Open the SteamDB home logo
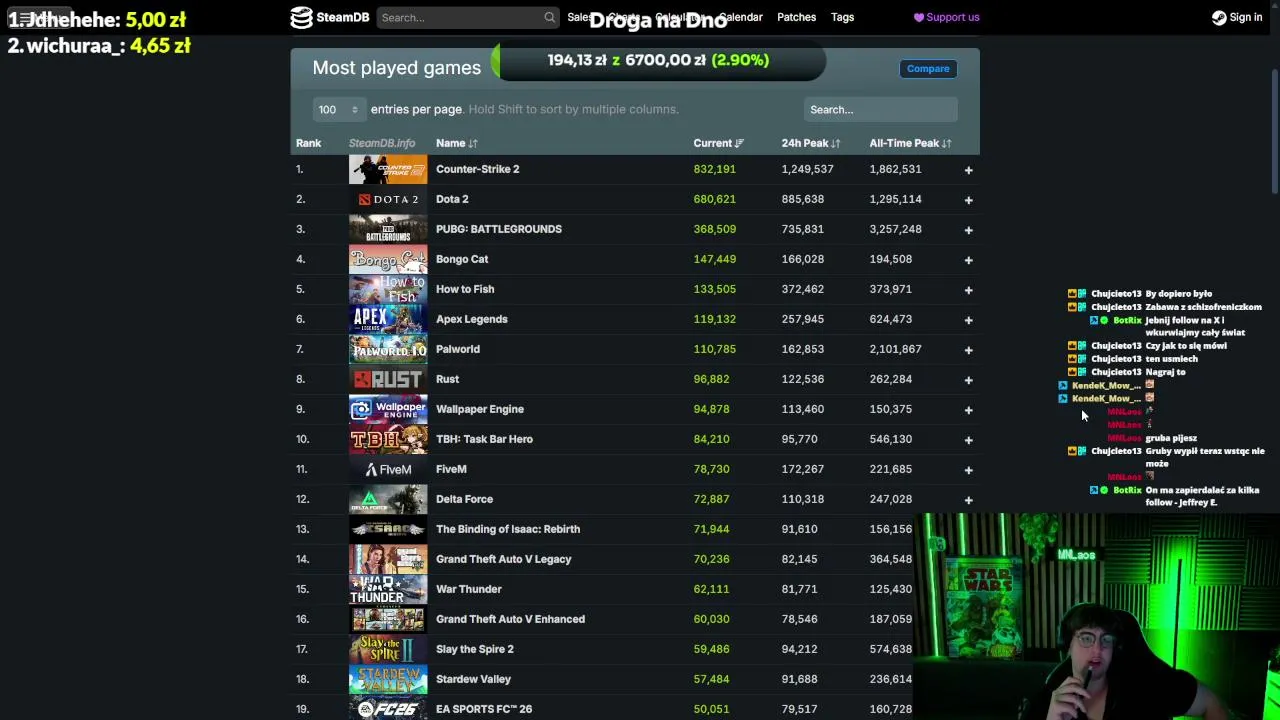 (x=329, y=17)
